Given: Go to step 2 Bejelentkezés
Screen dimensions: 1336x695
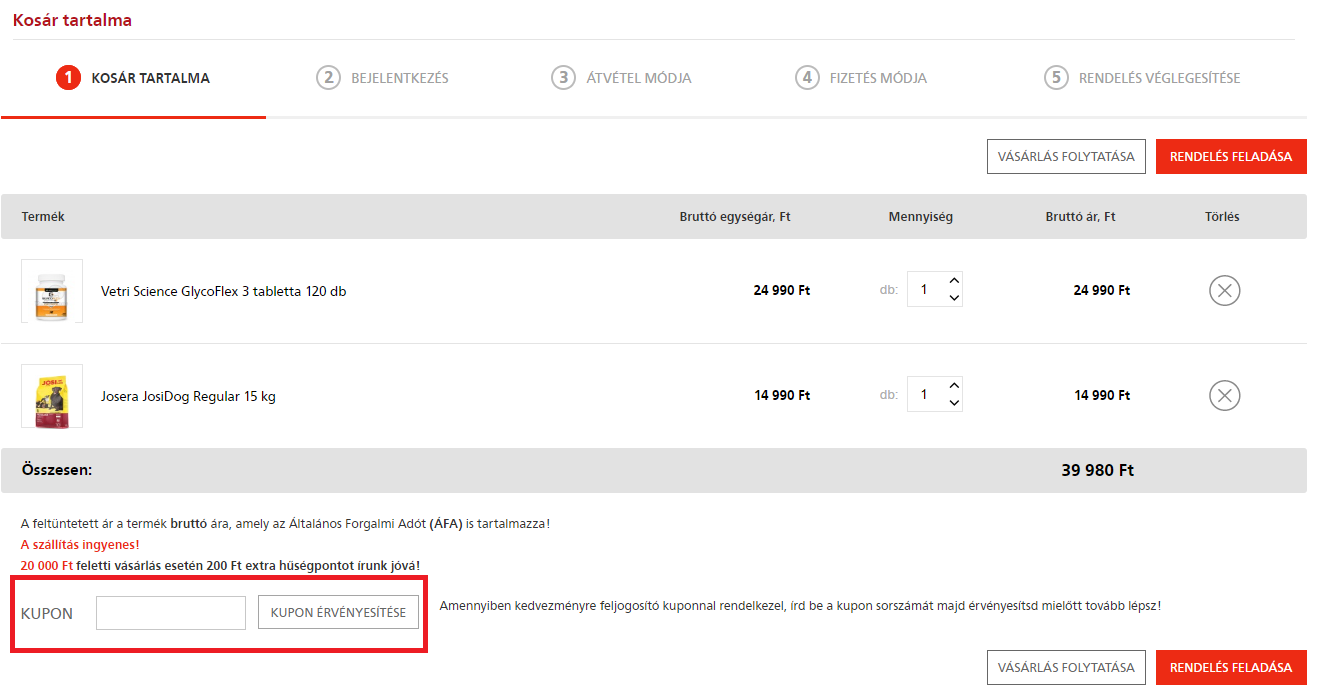Looking at the screenshot, I should tap(382, 78).
